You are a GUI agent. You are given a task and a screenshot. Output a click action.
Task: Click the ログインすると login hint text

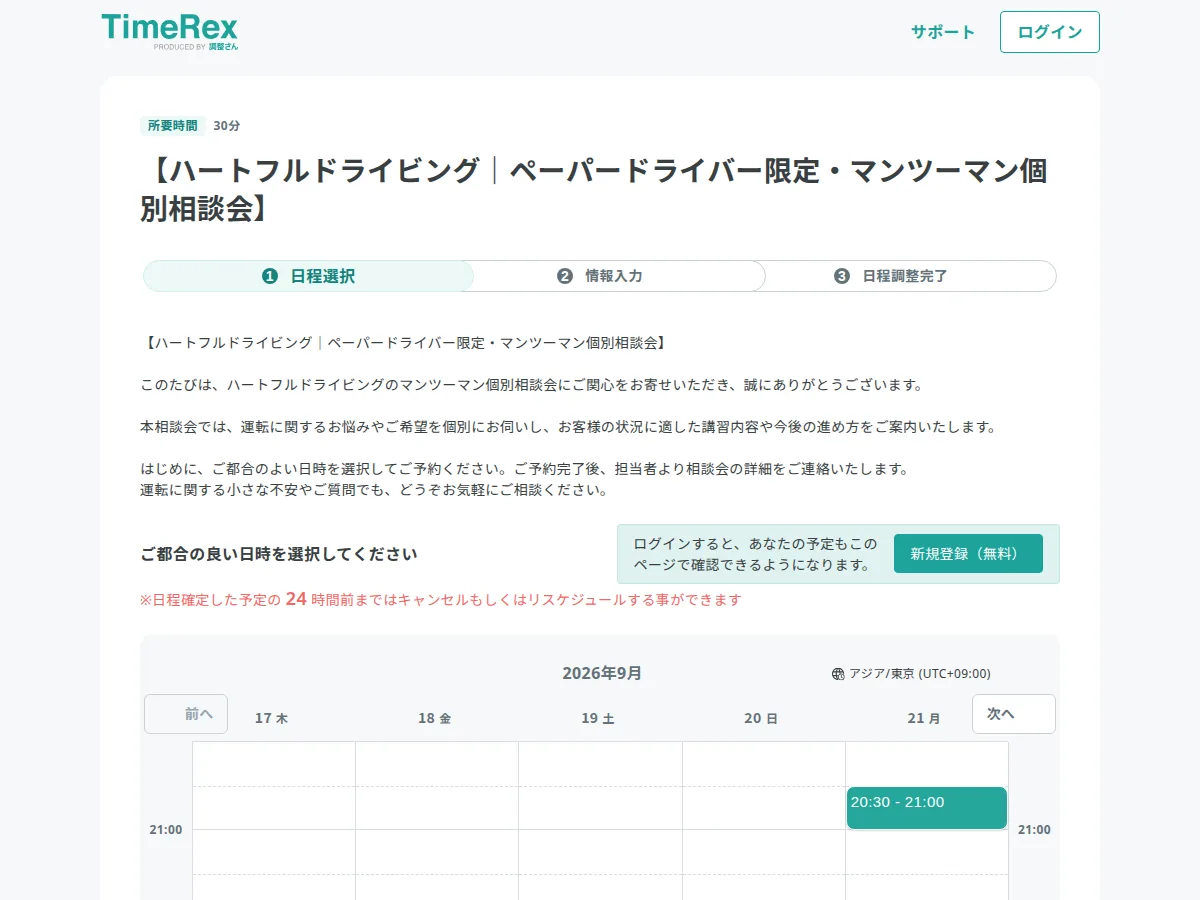point(755,554)
